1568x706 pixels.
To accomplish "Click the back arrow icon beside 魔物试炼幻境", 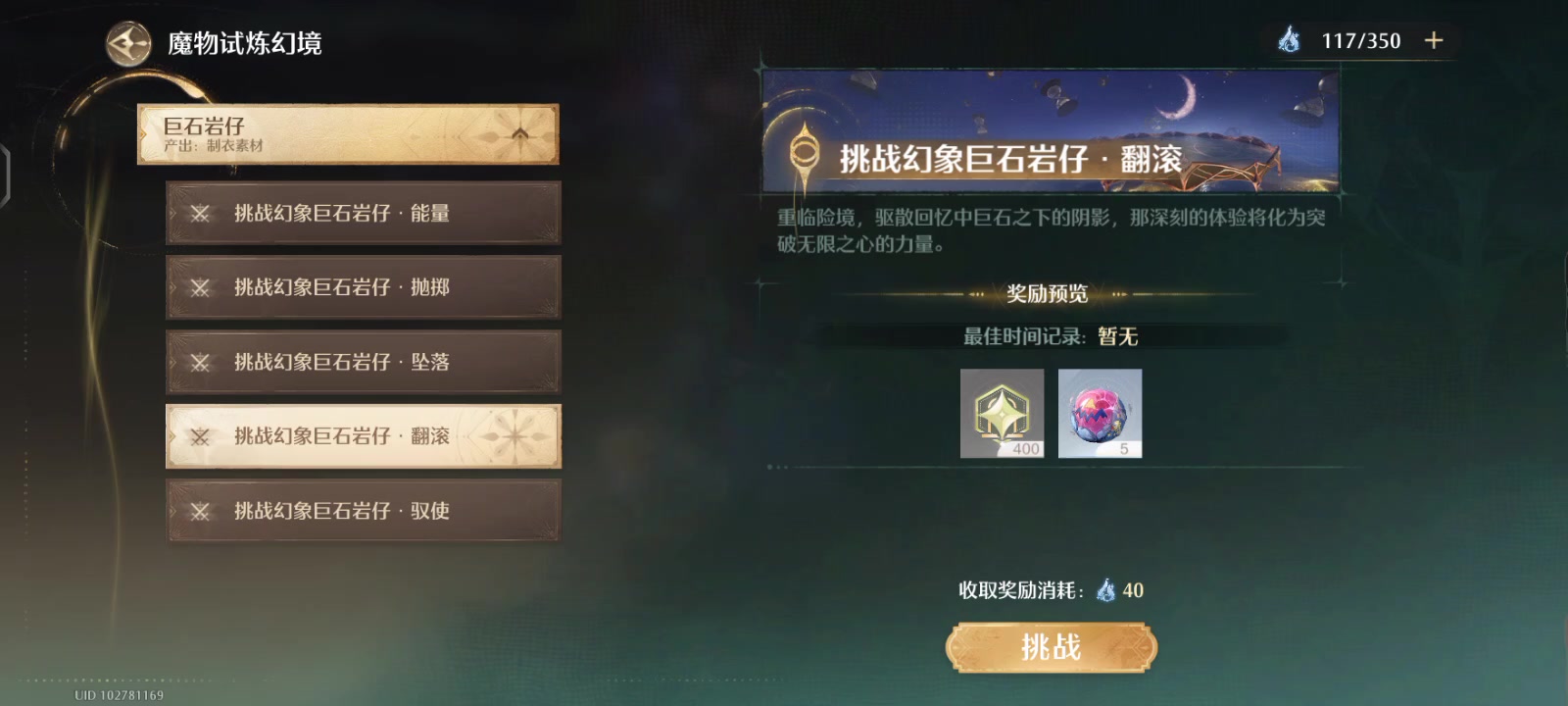I will (128, 44).
